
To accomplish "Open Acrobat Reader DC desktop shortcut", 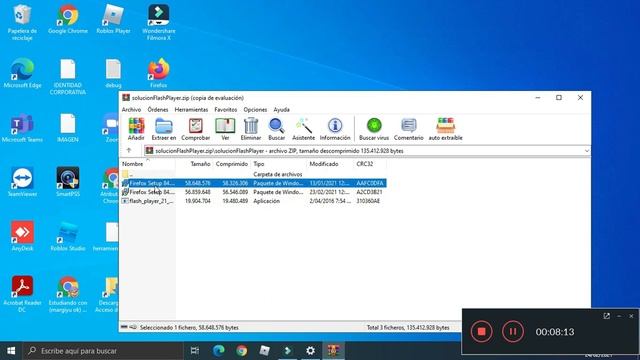I will pos(22,294).
